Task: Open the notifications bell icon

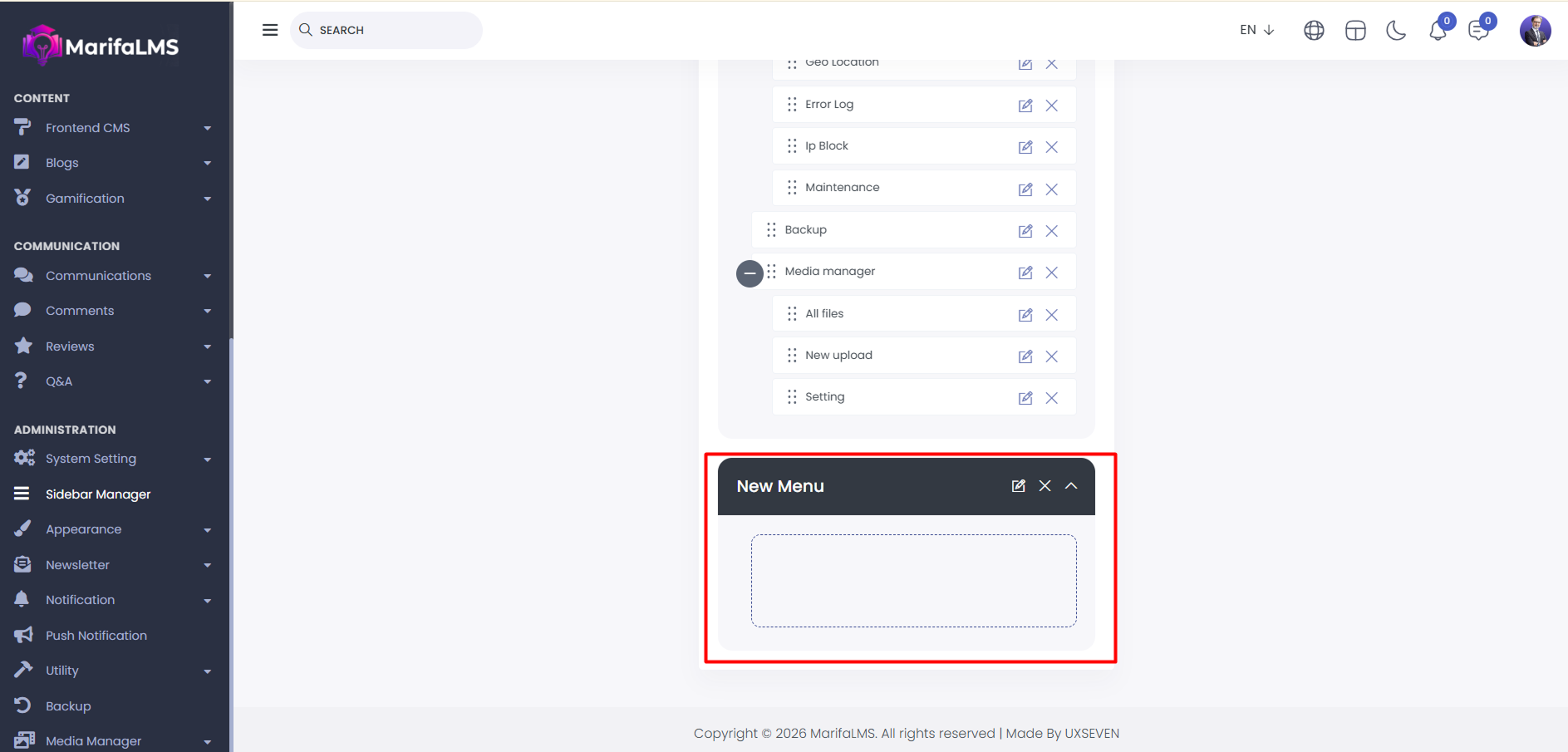Action: pos(1438,31)
